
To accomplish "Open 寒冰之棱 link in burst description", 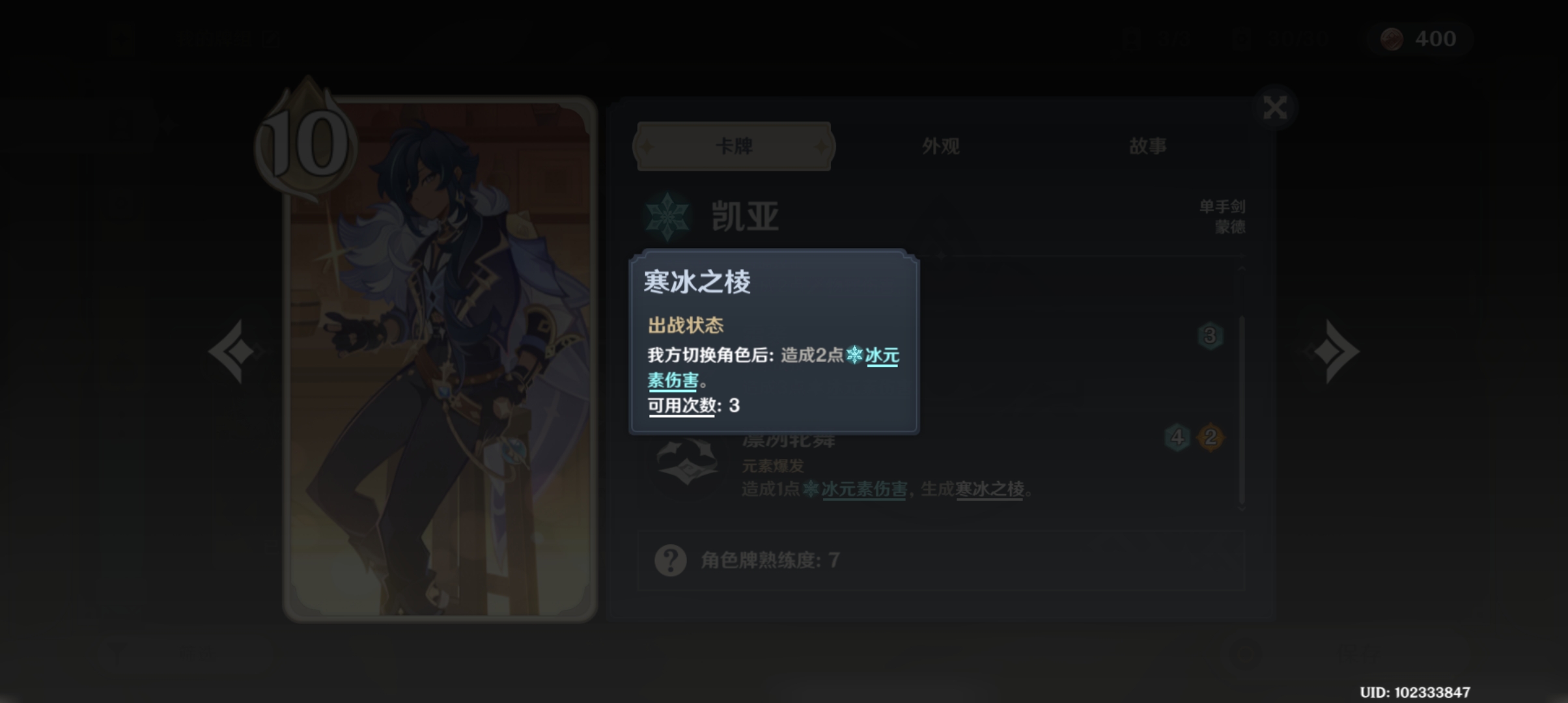I will 990,489.
